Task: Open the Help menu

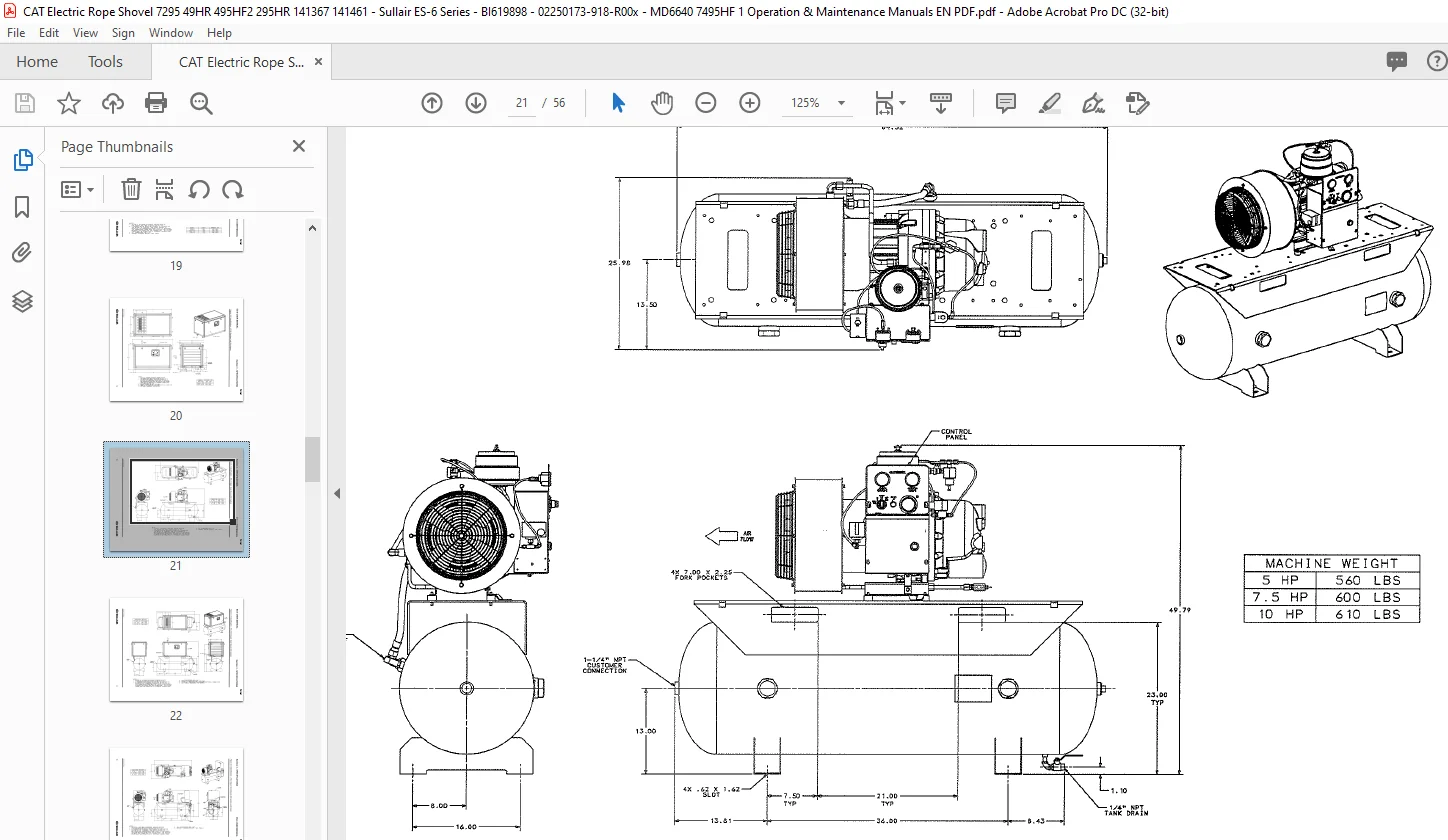Action: [219, 33]
